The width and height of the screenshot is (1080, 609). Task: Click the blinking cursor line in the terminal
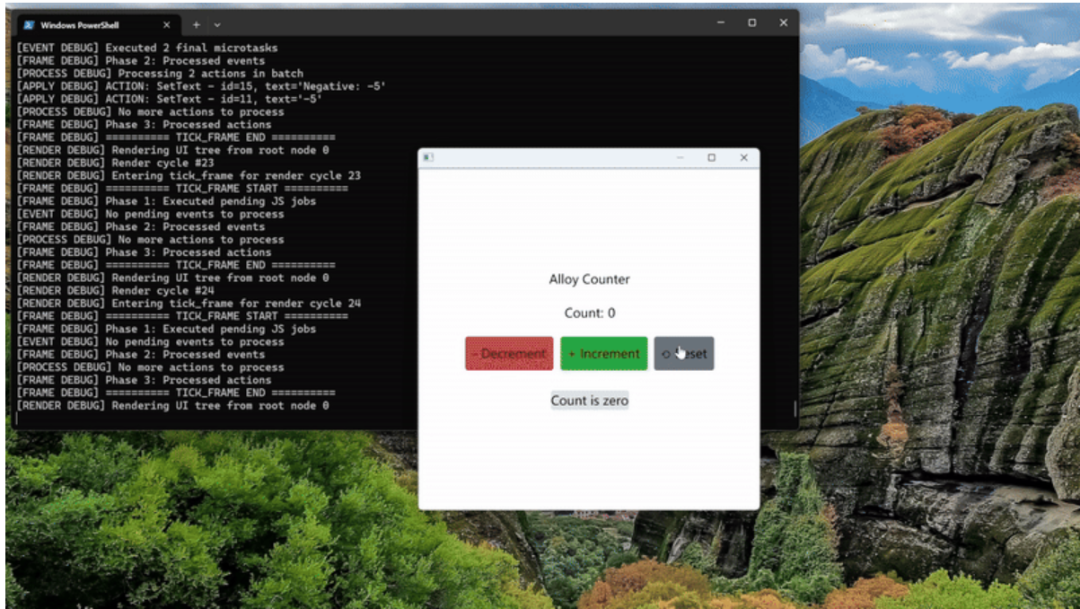point(17,418)
